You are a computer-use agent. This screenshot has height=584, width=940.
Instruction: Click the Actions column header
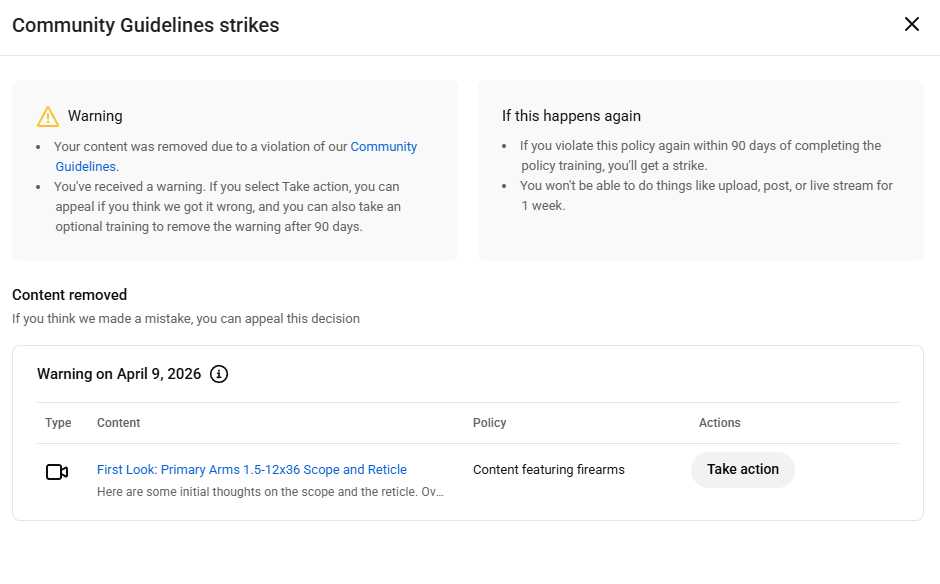[x=719, y=423]
